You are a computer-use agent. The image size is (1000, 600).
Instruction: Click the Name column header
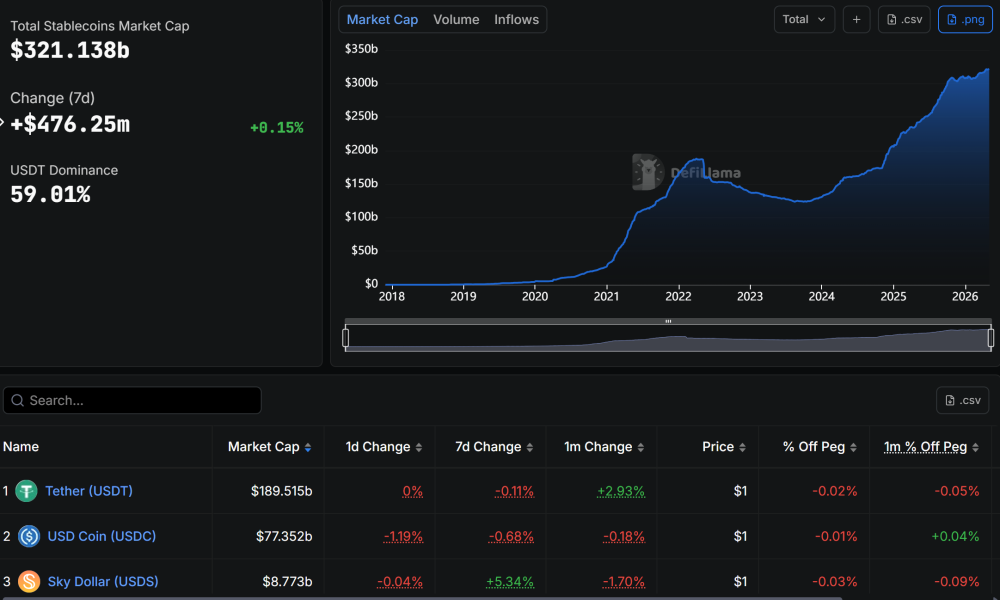20,447
